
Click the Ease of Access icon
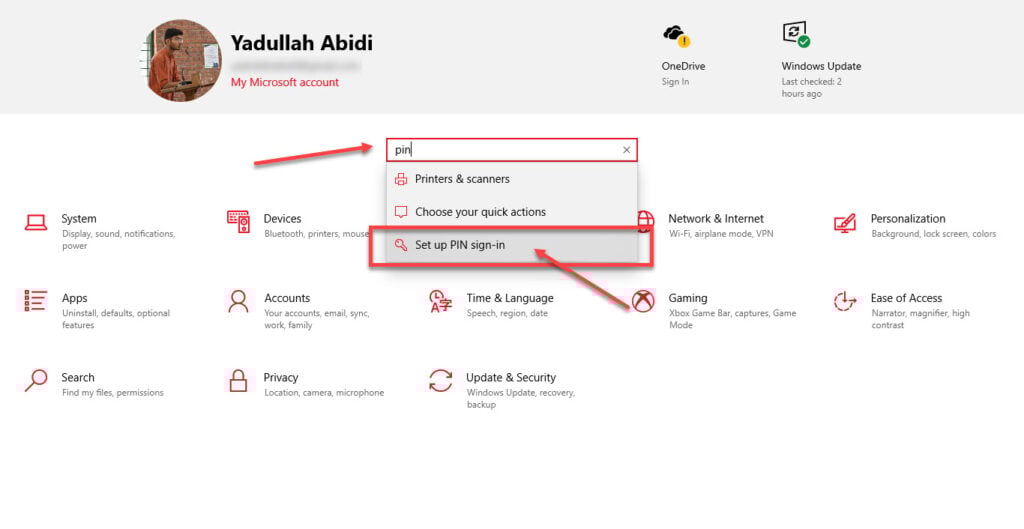tap(844, 301)
